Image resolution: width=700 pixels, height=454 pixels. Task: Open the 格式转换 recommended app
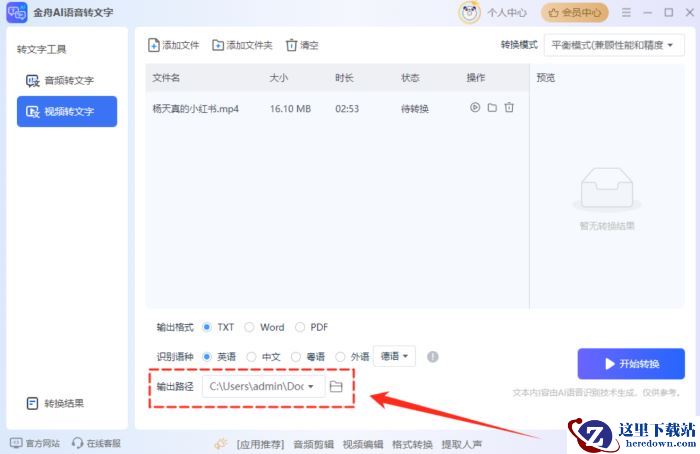pyautogui.click(x=412, y=444)
